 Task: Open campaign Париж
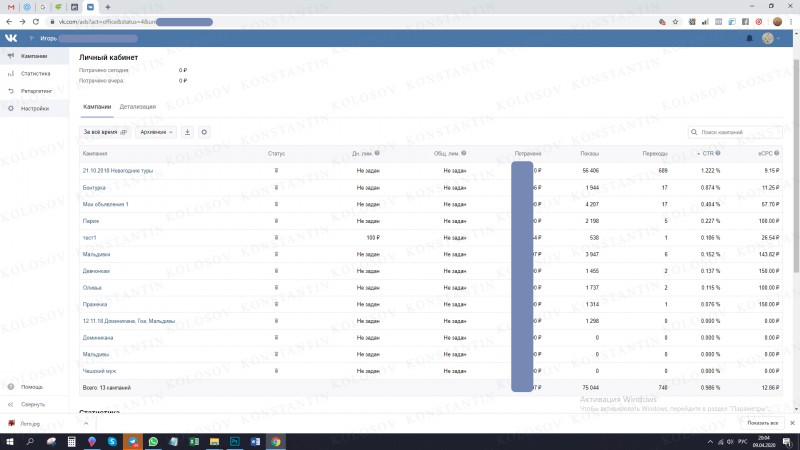91,221
